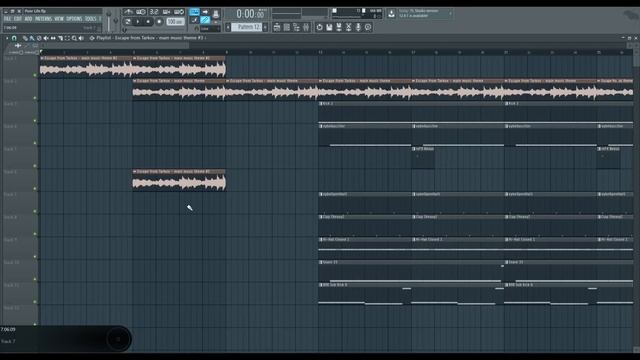Image resolution: width=640 pixels, height=360 pixels.
Task: Select the Playback speaker tool in playlist
Action: [x=81, y=38]
